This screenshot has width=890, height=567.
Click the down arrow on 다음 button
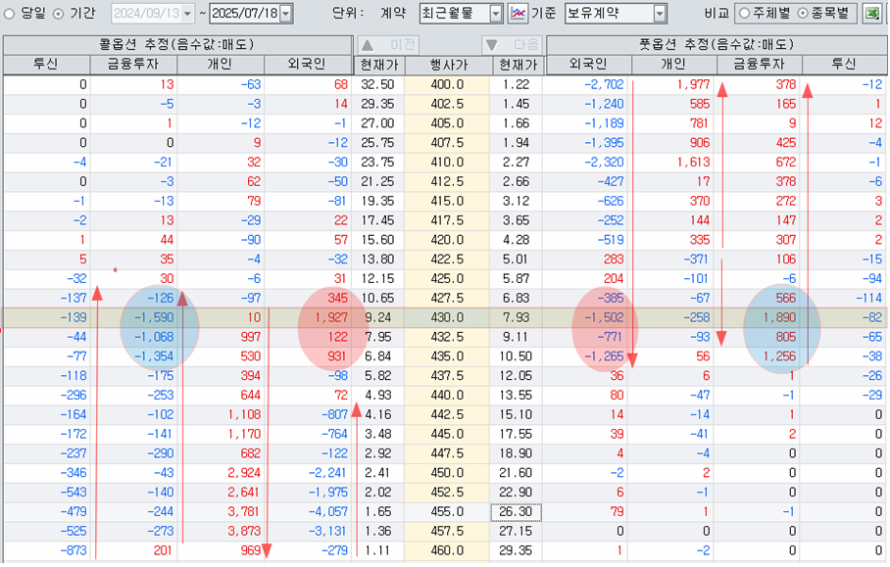click(x=492, y=45)
